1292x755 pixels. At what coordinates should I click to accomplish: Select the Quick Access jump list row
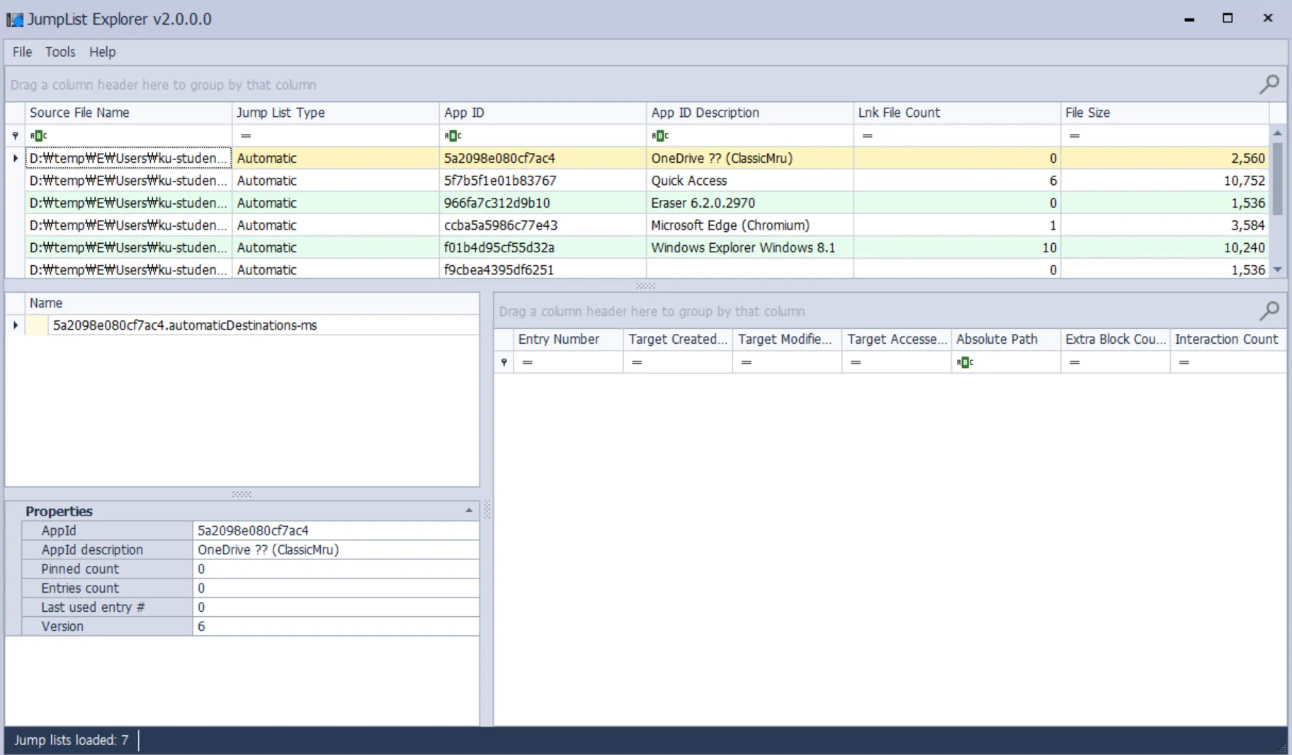pyautogui.click(x=646, y=181)
